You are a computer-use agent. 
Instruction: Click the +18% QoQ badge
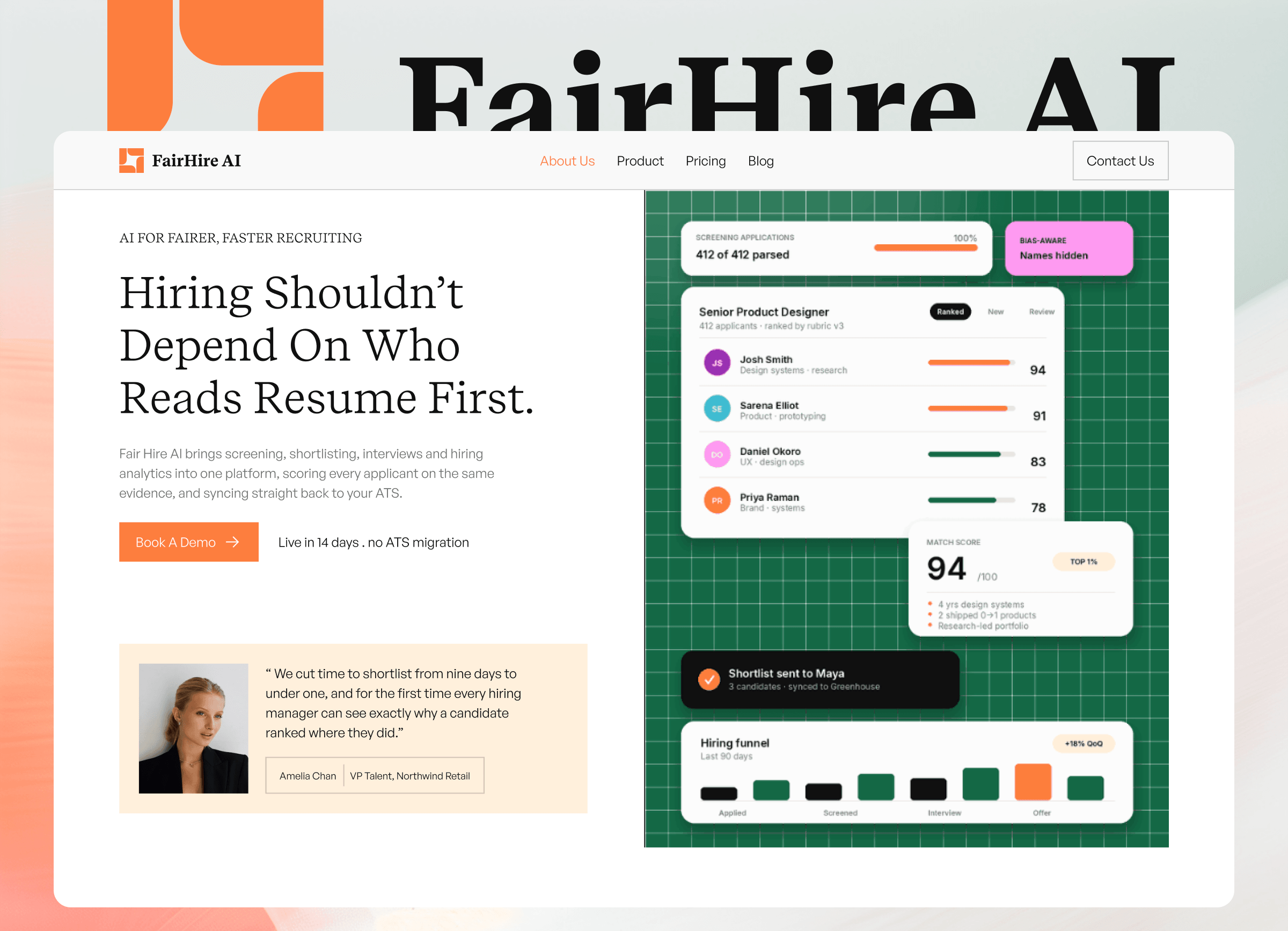pyautogui.click(x=1084, y=744)
